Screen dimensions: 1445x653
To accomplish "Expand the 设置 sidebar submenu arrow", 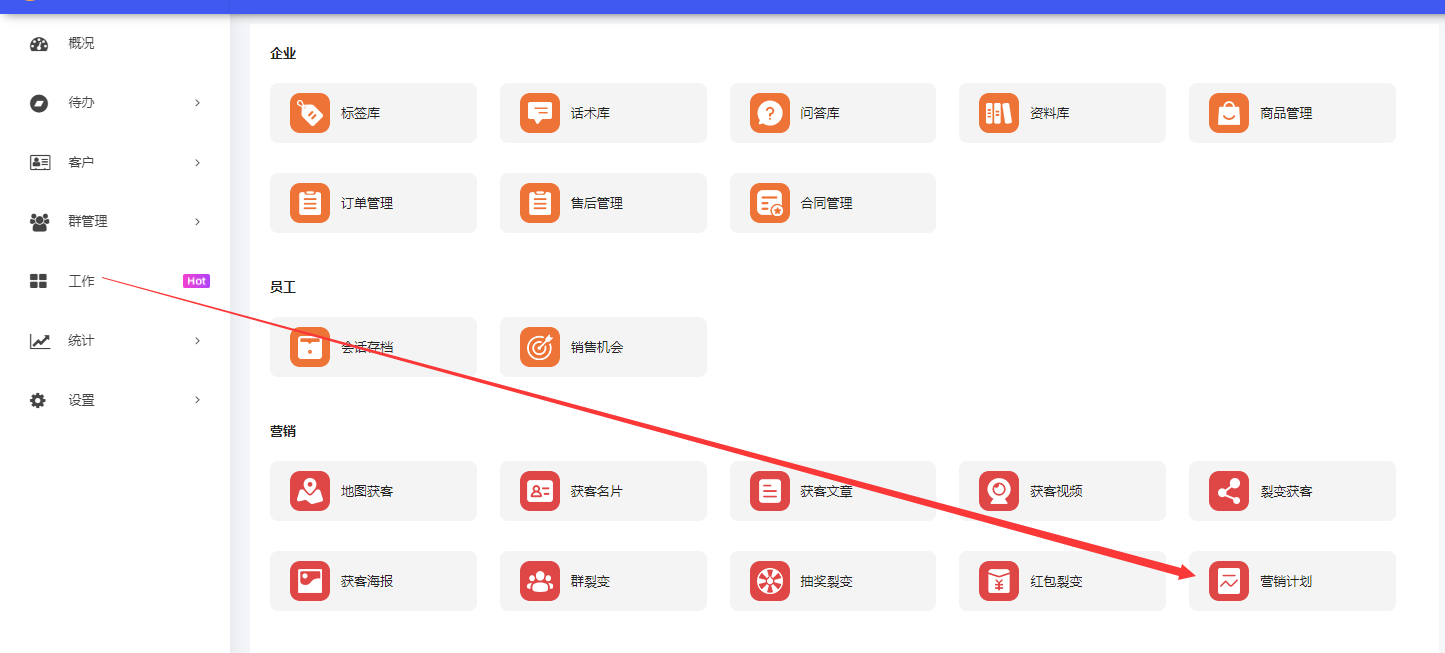I will [197, 400].
